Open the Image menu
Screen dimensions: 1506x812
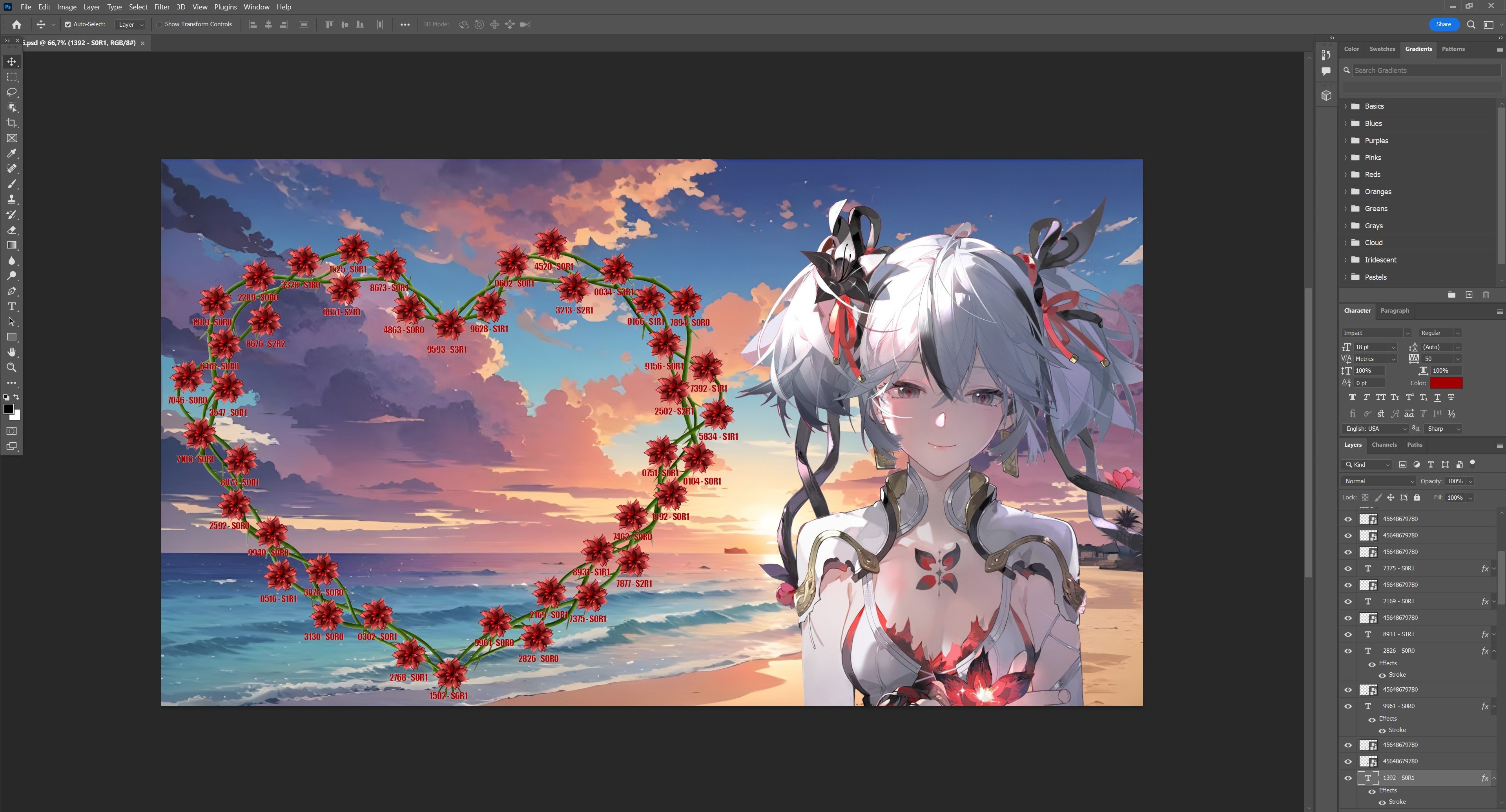coord(67,7)
